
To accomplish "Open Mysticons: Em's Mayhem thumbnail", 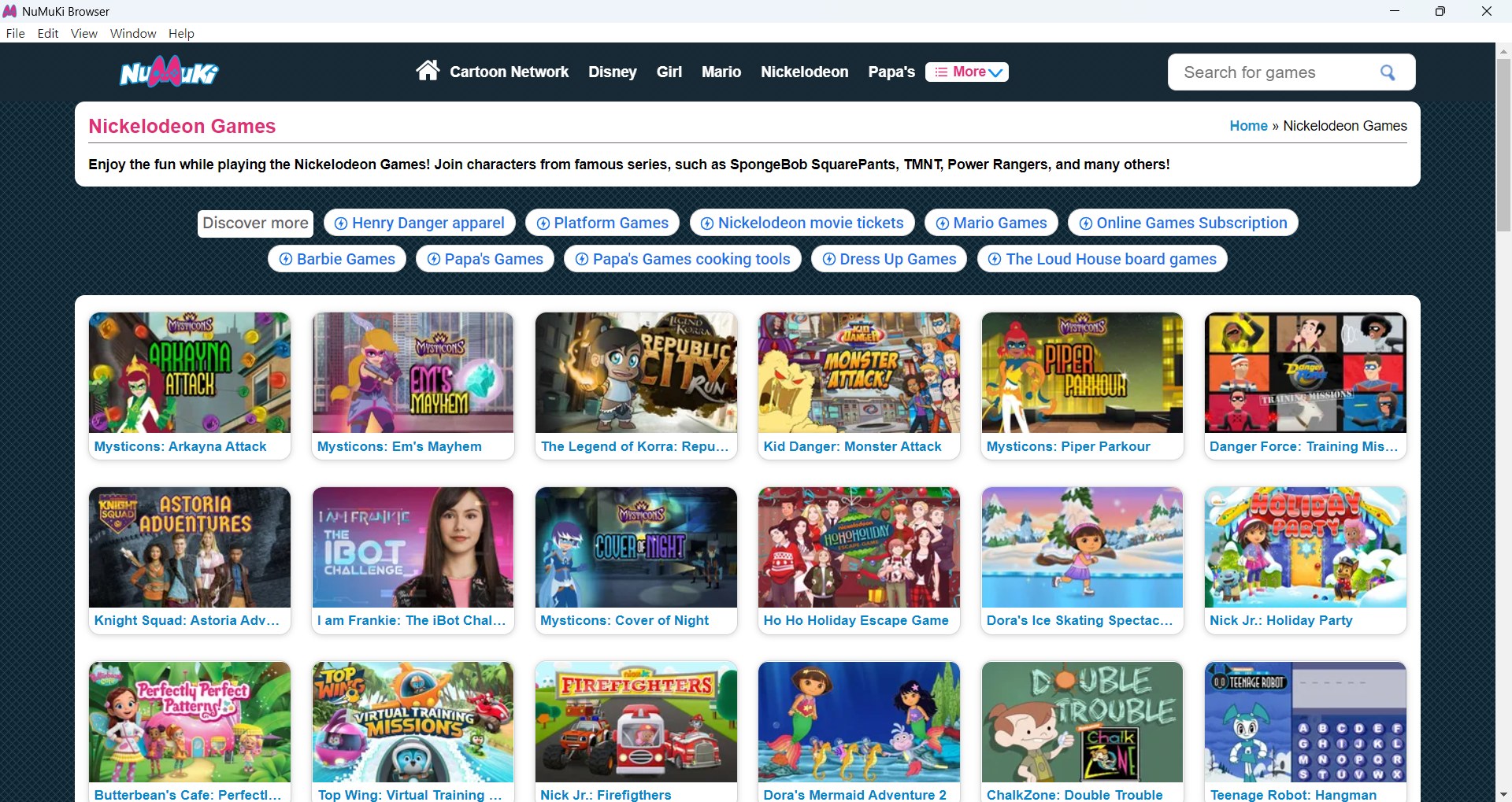I will tap(413, 372).
